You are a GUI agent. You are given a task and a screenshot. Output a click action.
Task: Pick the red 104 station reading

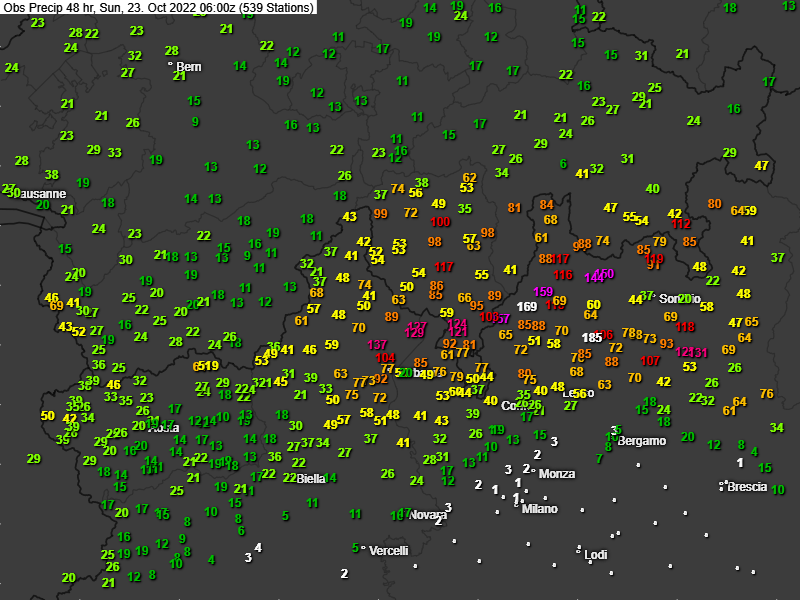[x=385, y=358]
